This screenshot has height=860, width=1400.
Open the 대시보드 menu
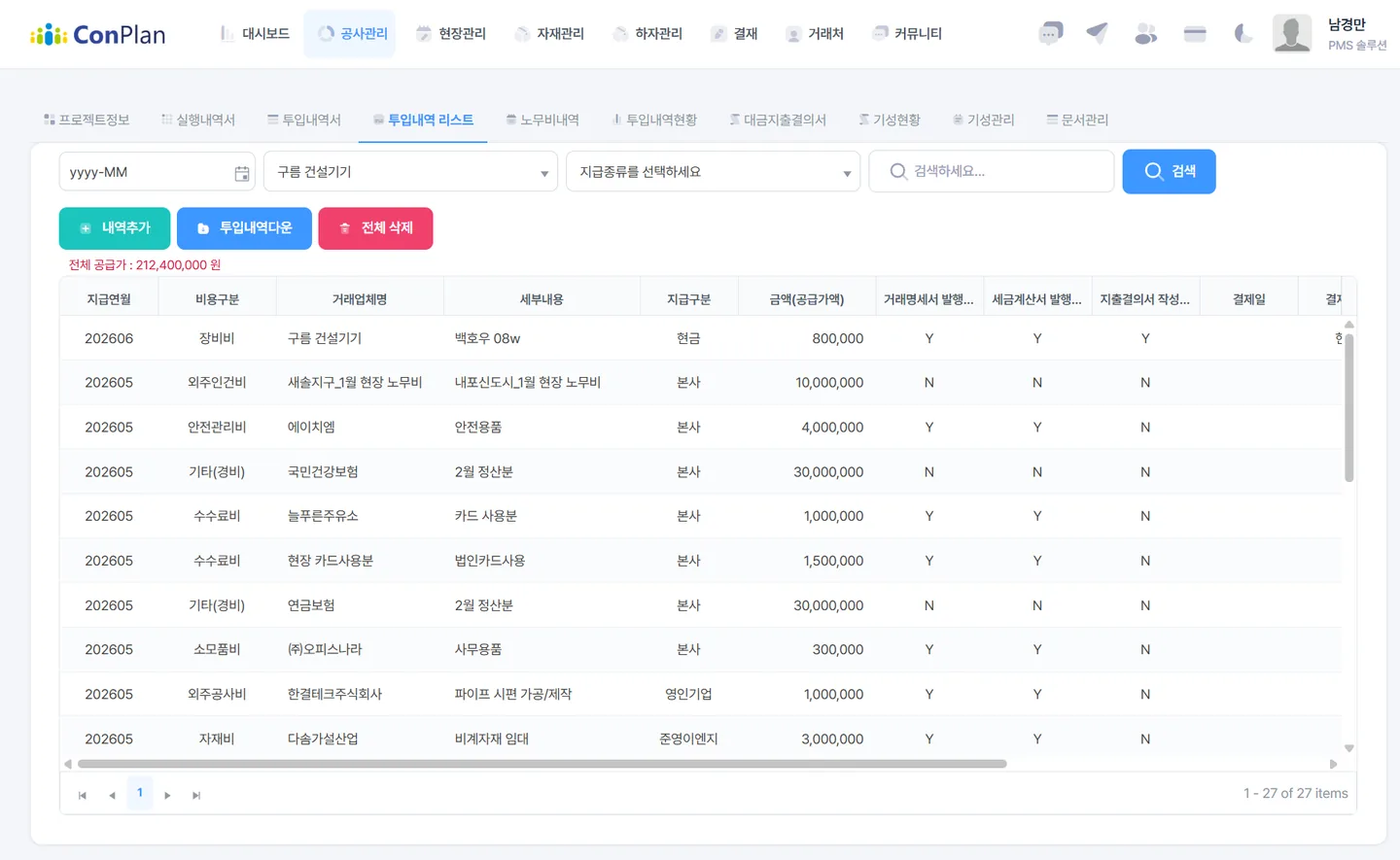tap(255, 34)
